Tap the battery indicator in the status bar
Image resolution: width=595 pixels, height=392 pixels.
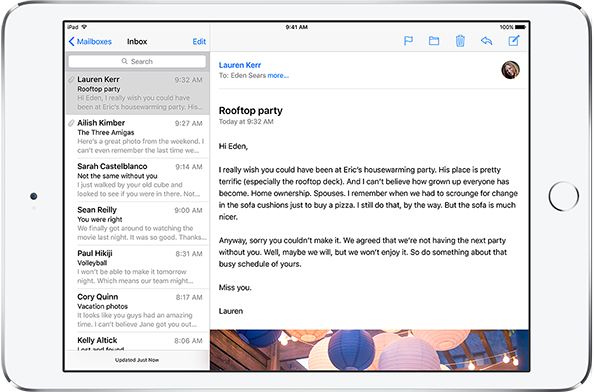coord(521,27)
